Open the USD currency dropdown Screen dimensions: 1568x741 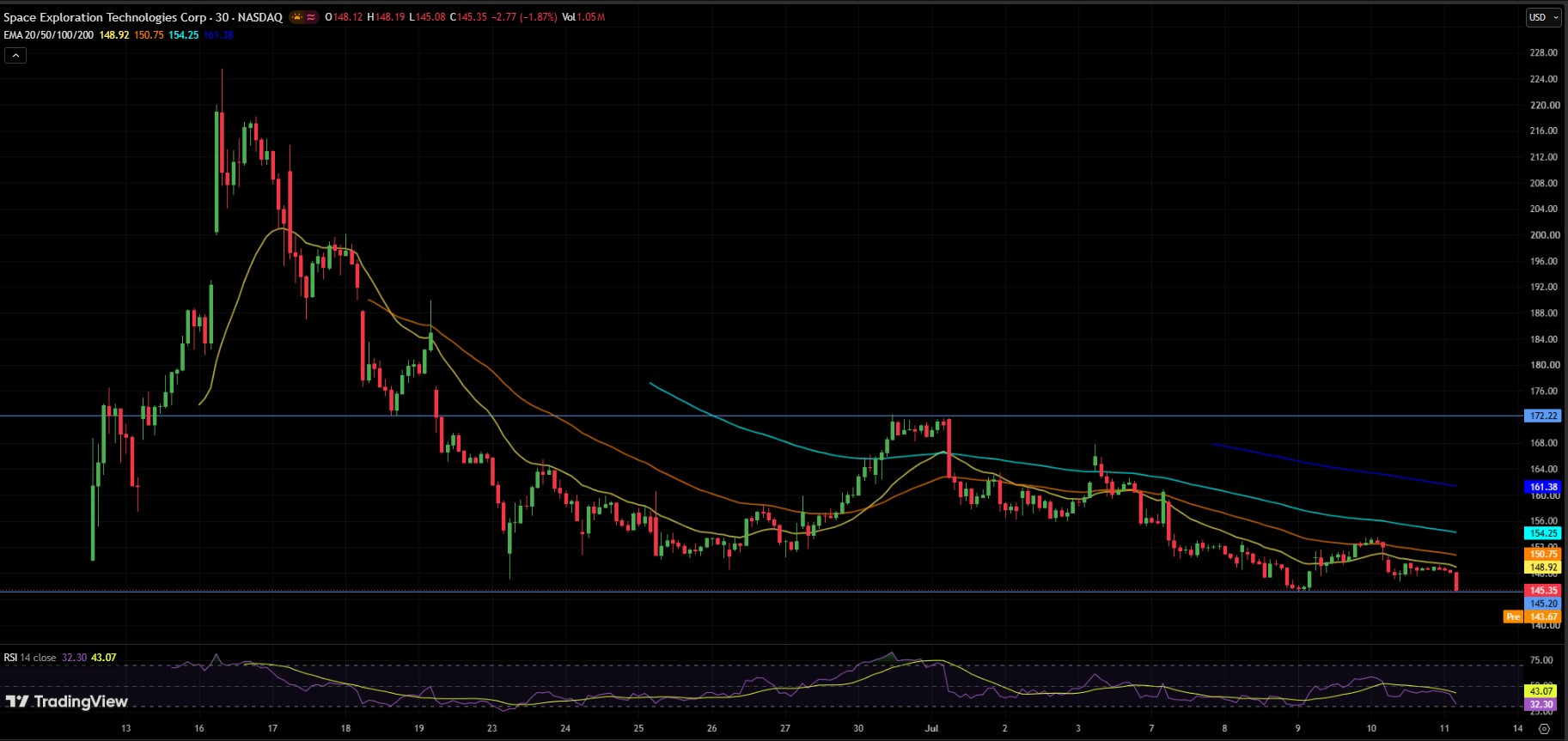pyautogui.click(x=1543, y=17)
